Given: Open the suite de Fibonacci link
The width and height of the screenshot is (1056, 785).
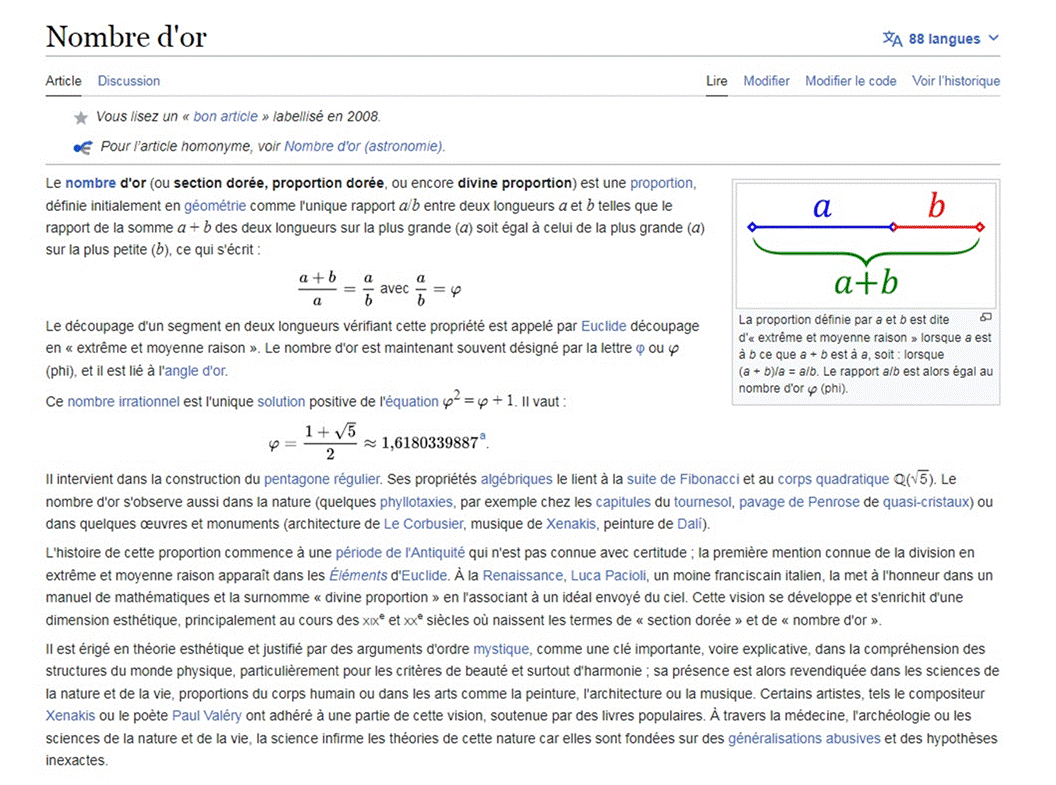Looking at the screenshot, I should tap(683, 479).
